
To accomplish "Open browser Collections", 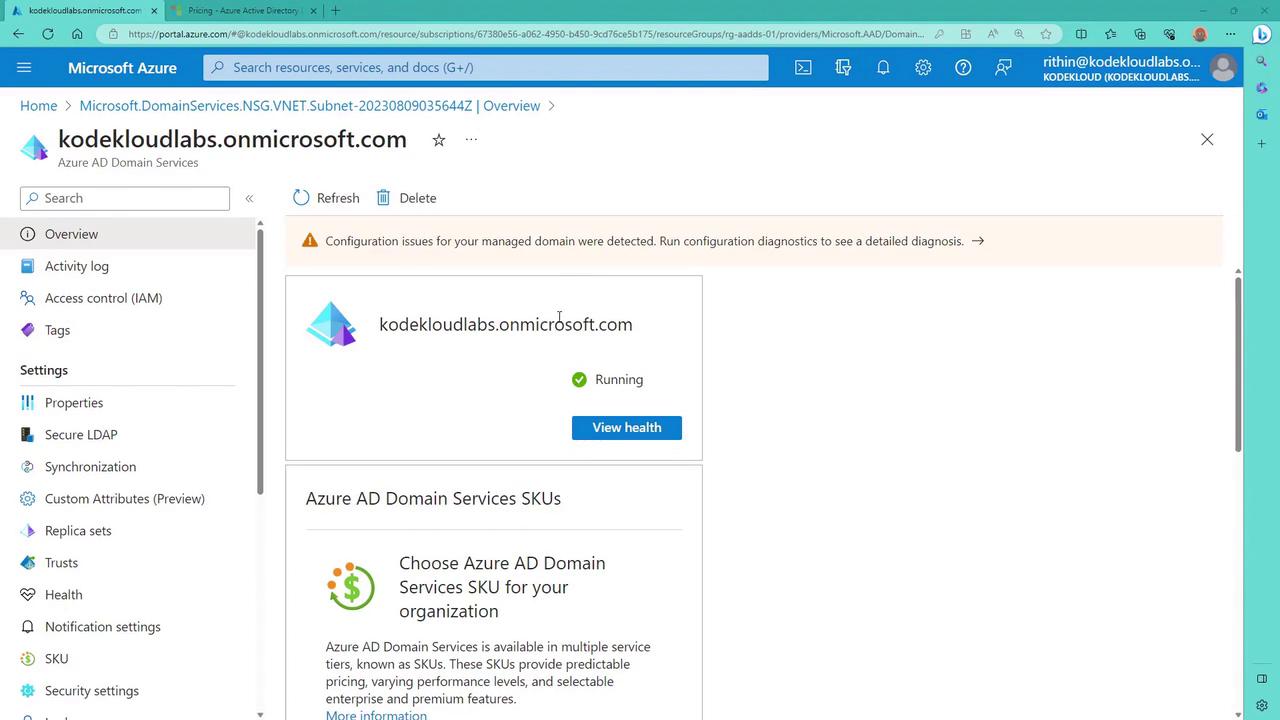I will coord(1140,34).
